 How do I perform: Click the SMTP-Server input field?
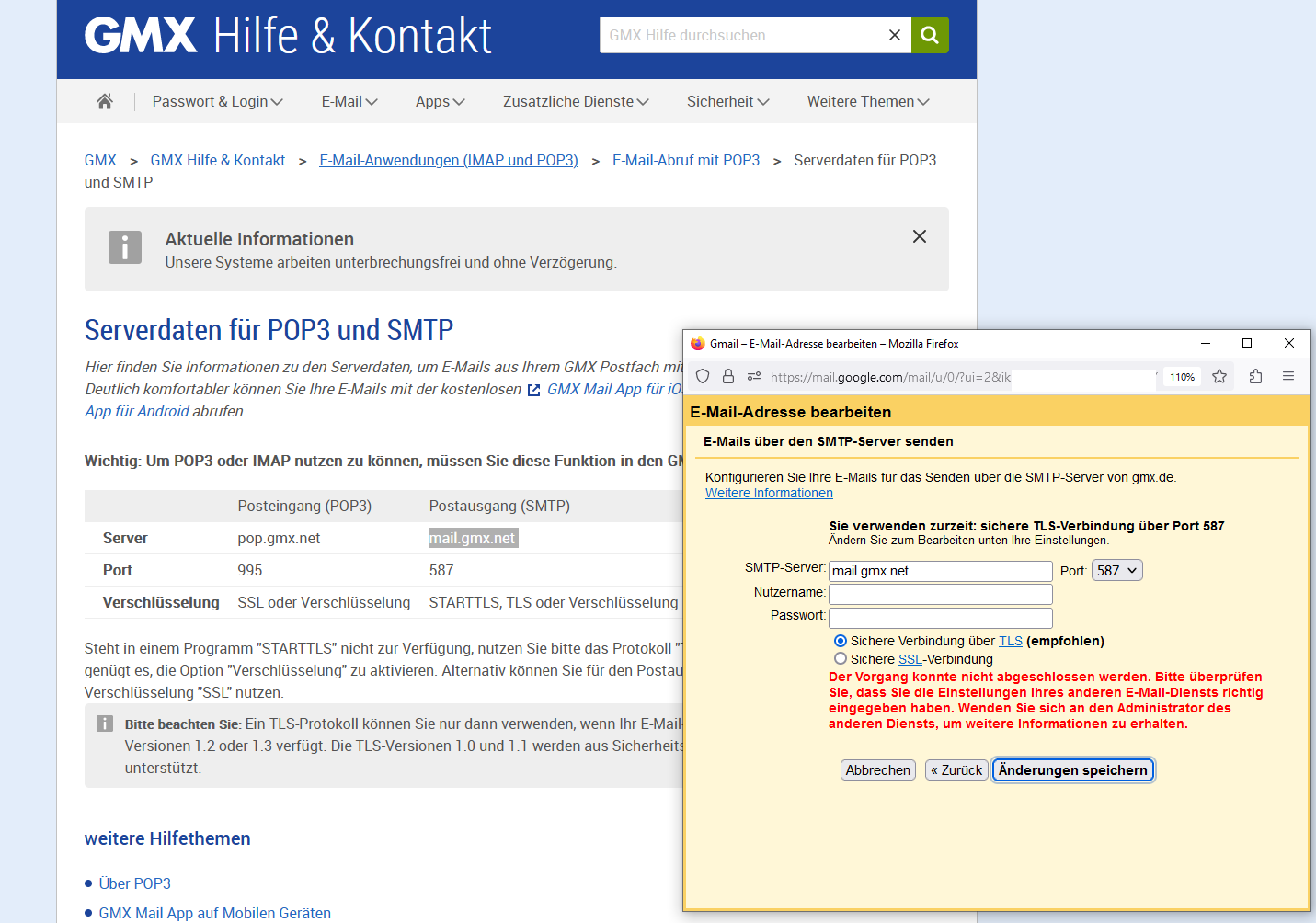pyautogui.click(x=941, y=571)
